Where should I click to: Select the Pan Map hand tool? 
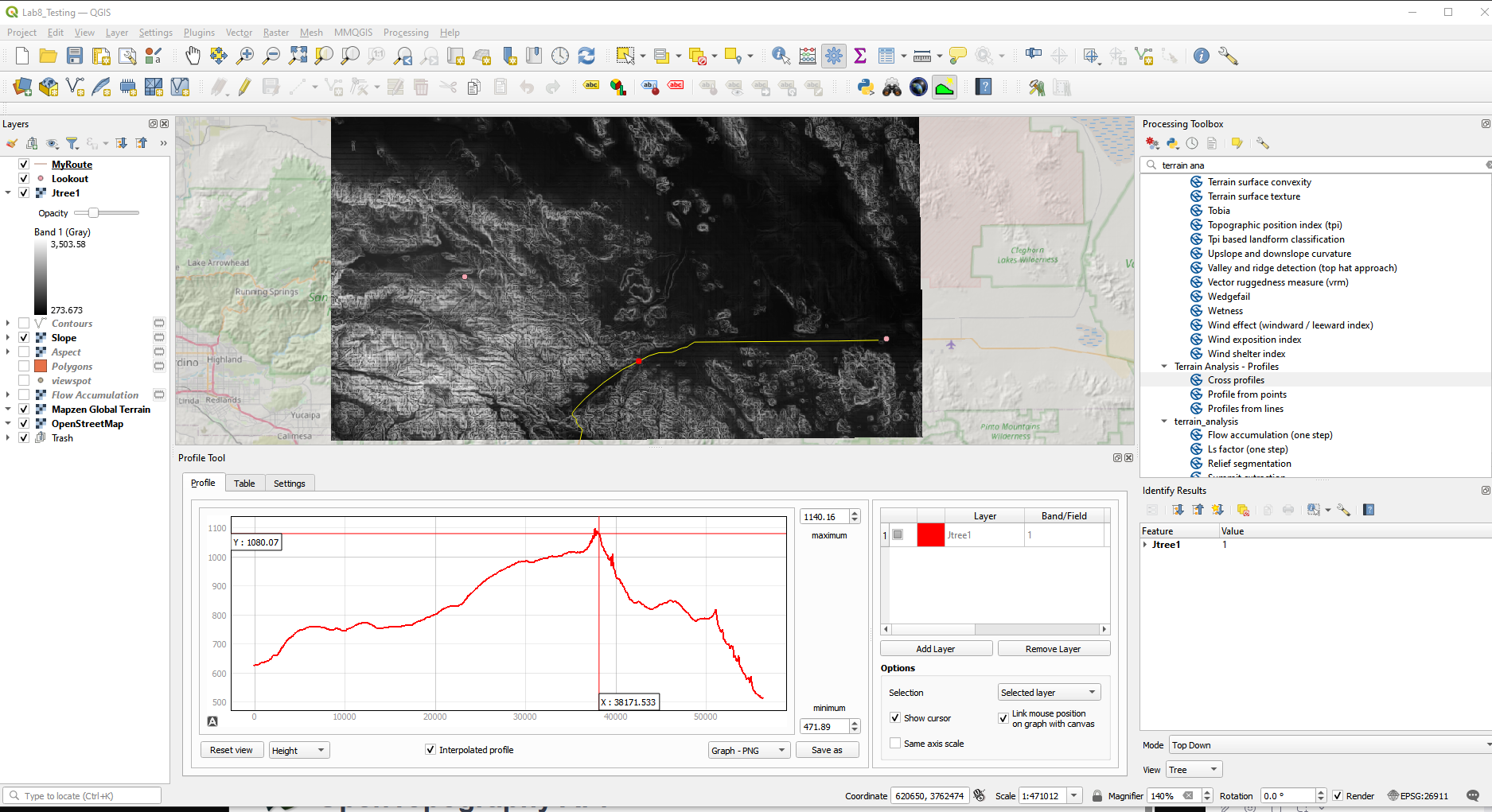tap(193, 56)
